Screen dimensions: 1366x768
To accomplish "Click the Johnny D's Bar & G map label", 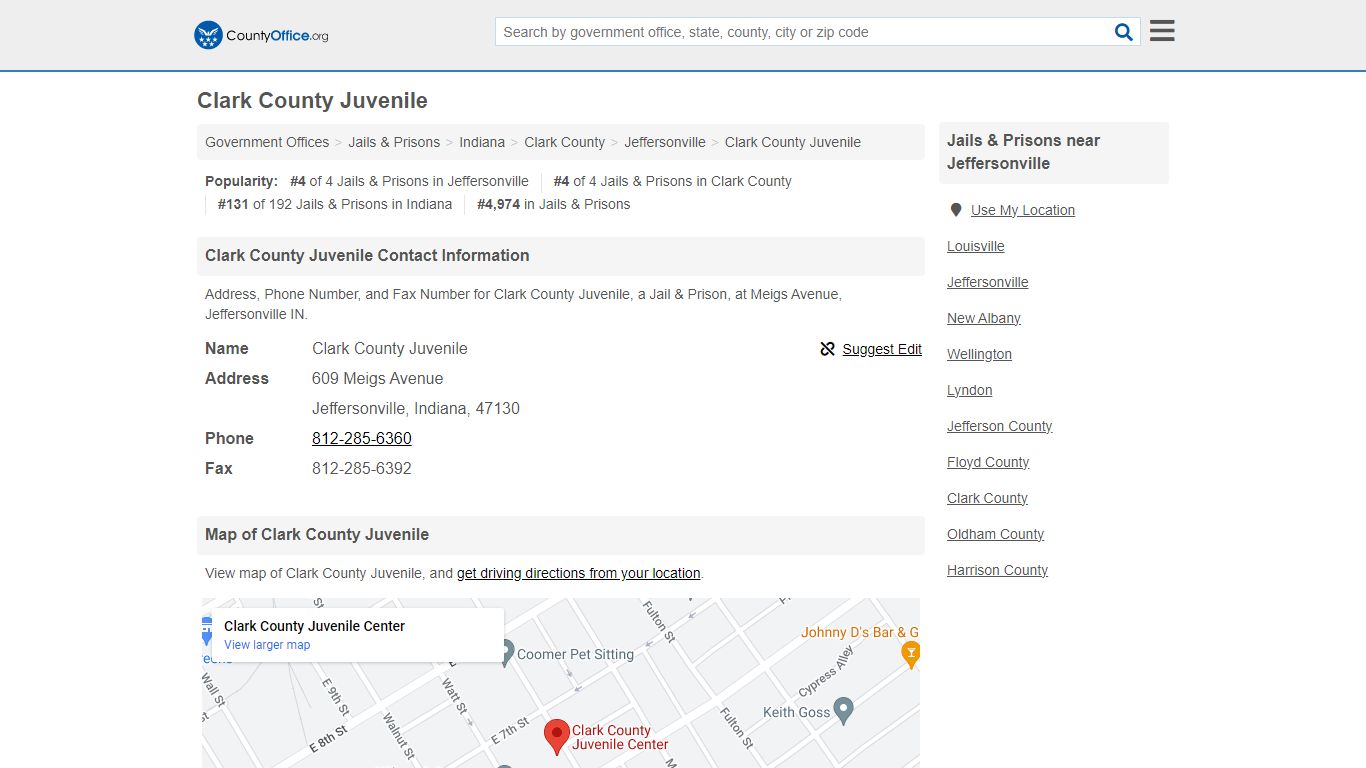I will click(x=860, y=632).
